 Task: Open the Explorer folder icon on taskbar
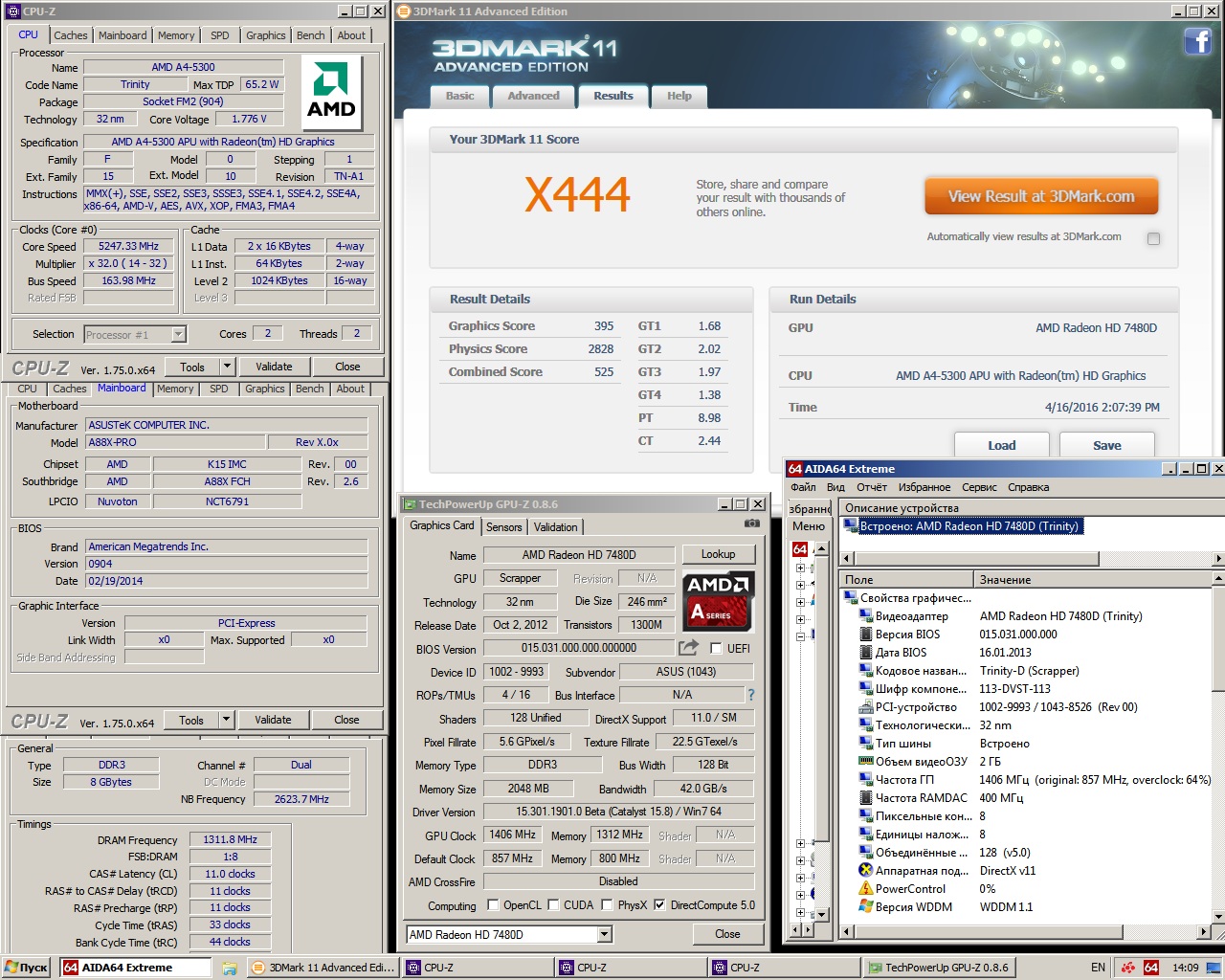[x=230, y=968]
